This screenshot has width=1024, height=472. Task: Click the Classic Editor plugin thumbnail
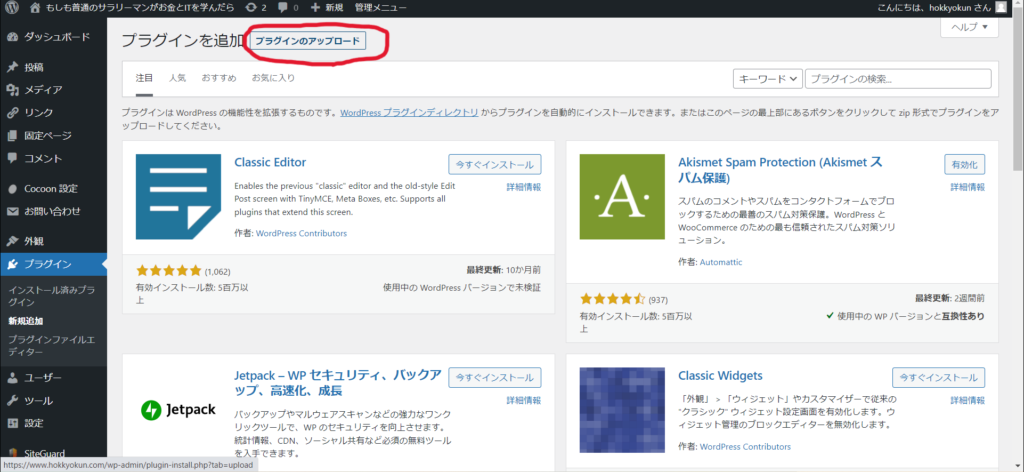(178, 197)
